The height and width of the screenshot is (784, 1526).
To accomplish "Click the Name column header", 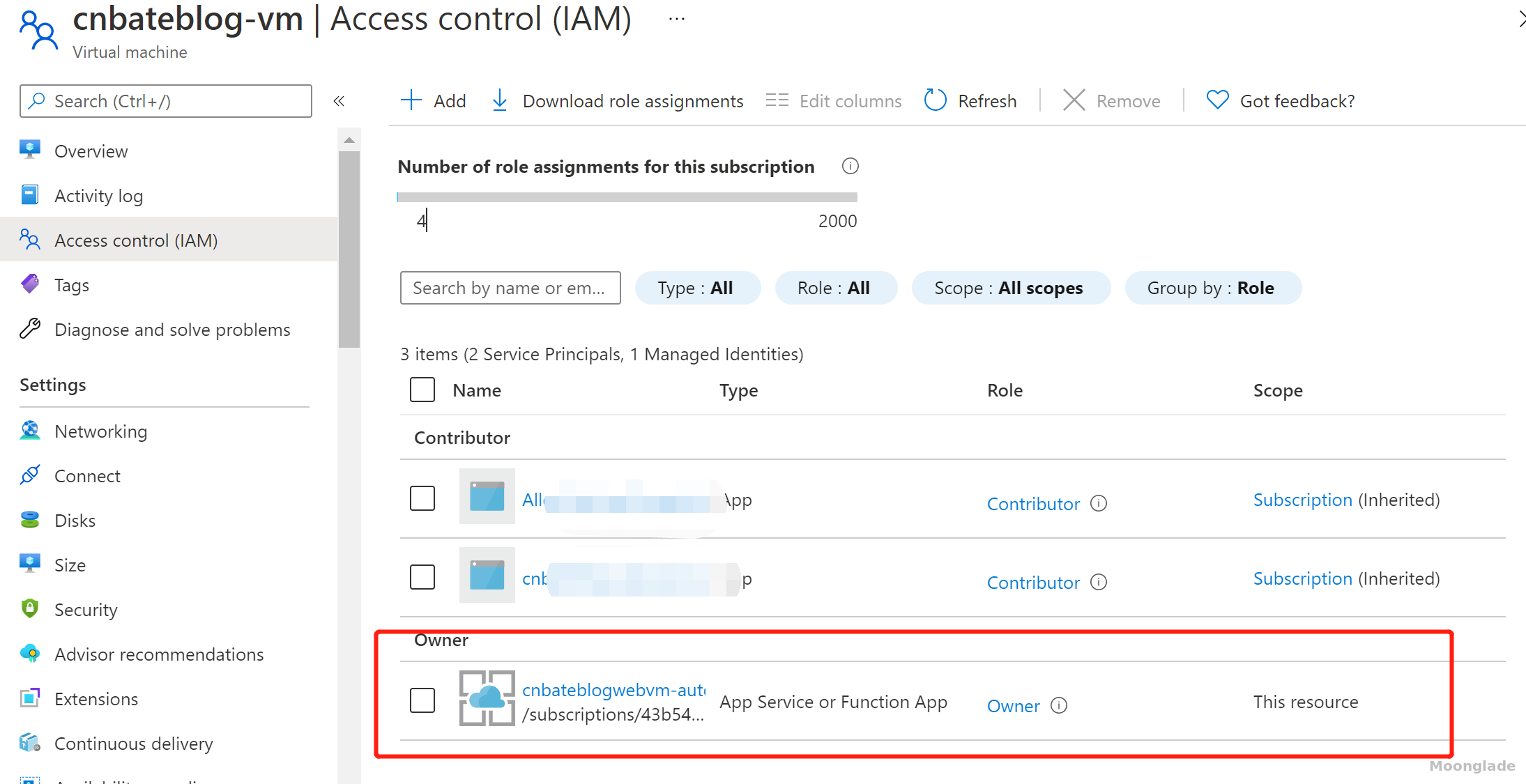I will [477, 390].
